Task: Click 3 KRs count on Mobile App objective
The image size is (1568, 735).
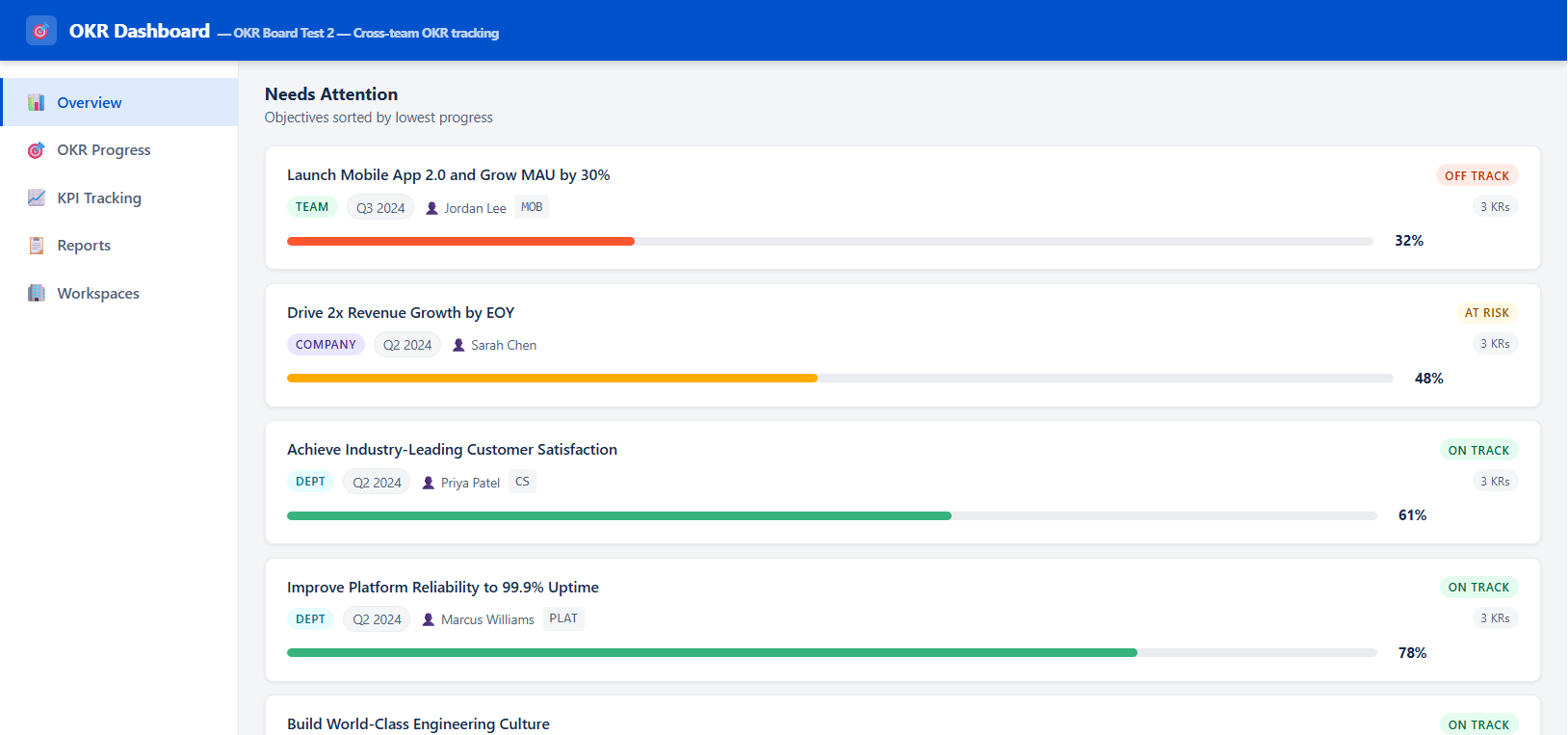Action: 1495,207
